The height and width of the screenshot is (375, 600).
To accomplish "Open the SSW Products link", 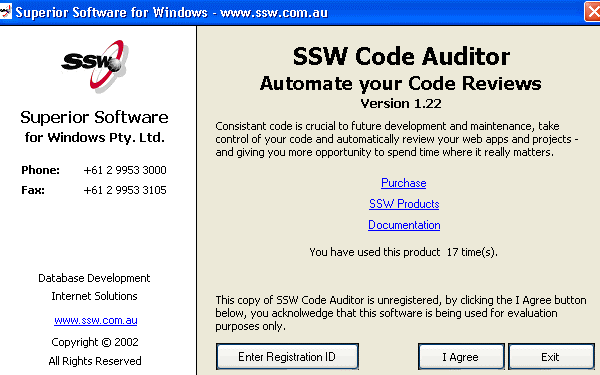I will point(404,204).
